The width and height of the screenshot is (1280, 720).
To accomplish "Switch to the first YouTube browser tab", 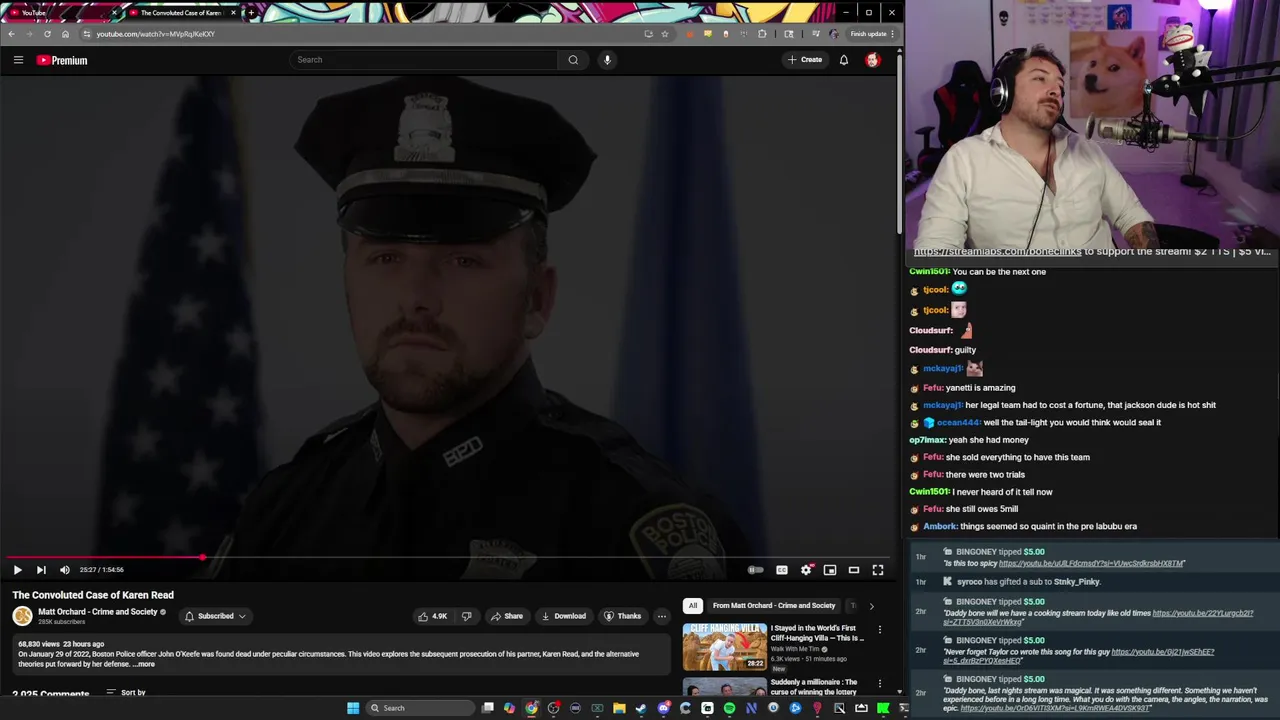I will pyautogui.click(x=60, y=13).
